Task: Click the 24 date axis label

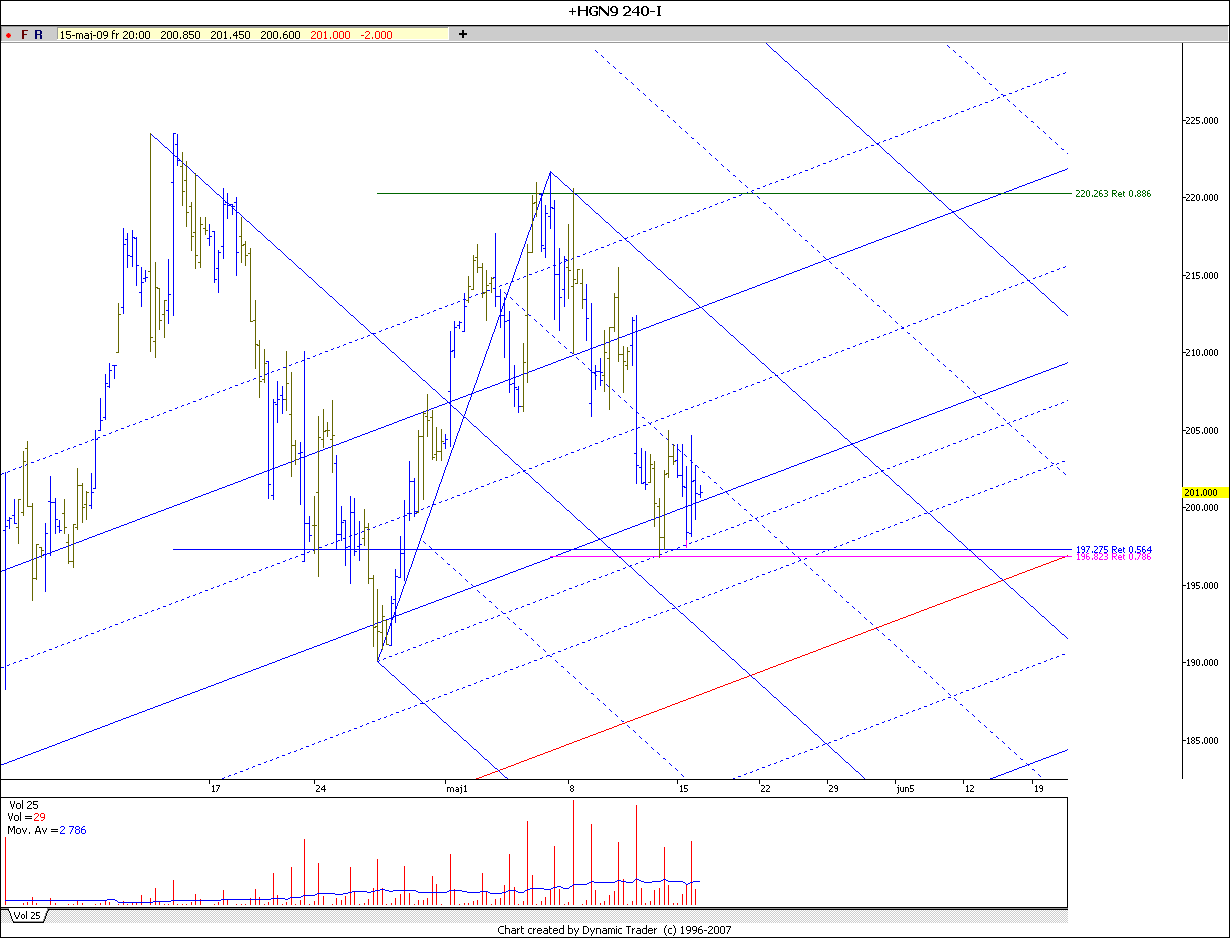Action: coord(320,788)
